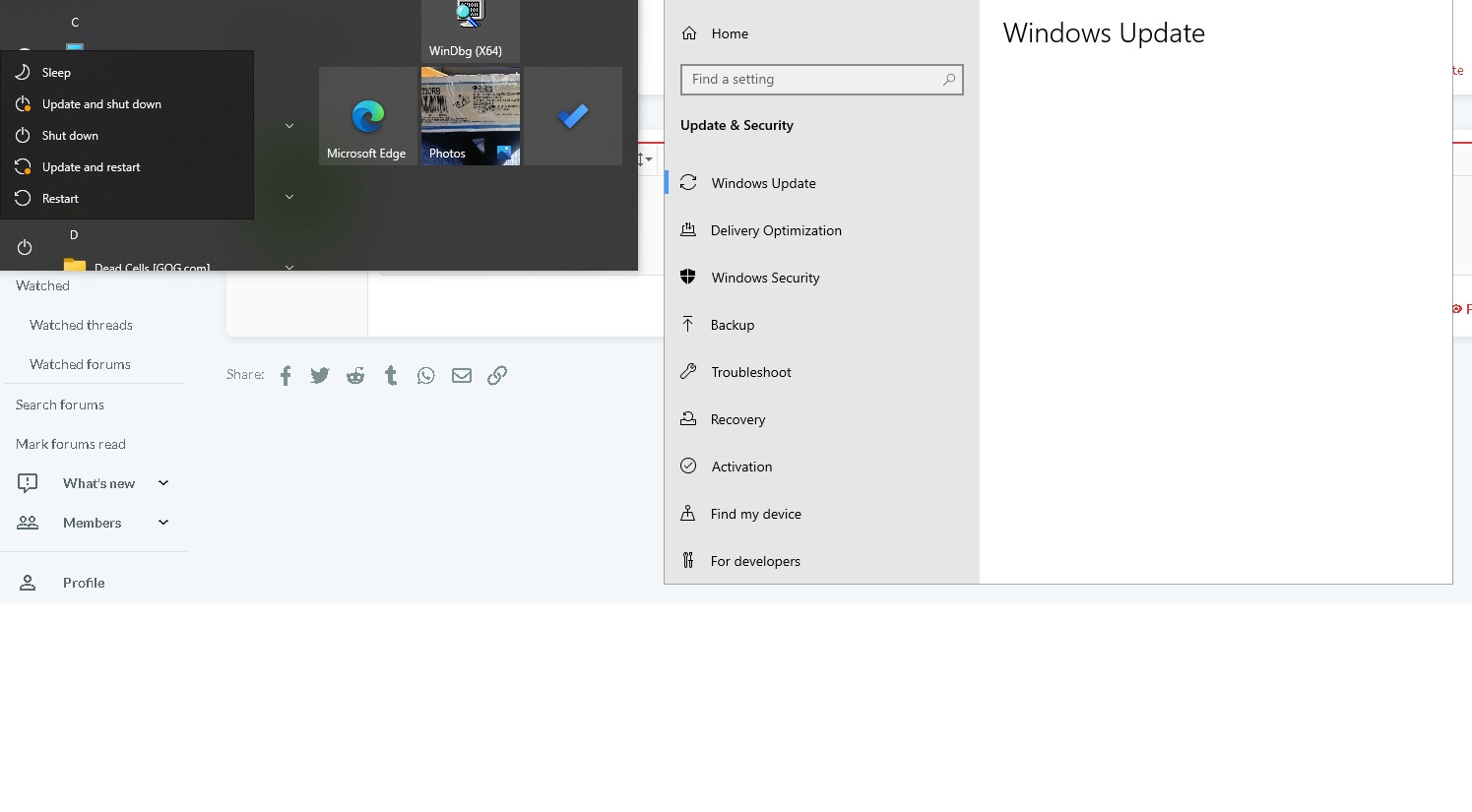This screenshot has height=812, width=1472.
Task: Expand the What's new submenu chevron
Action: 163,483
